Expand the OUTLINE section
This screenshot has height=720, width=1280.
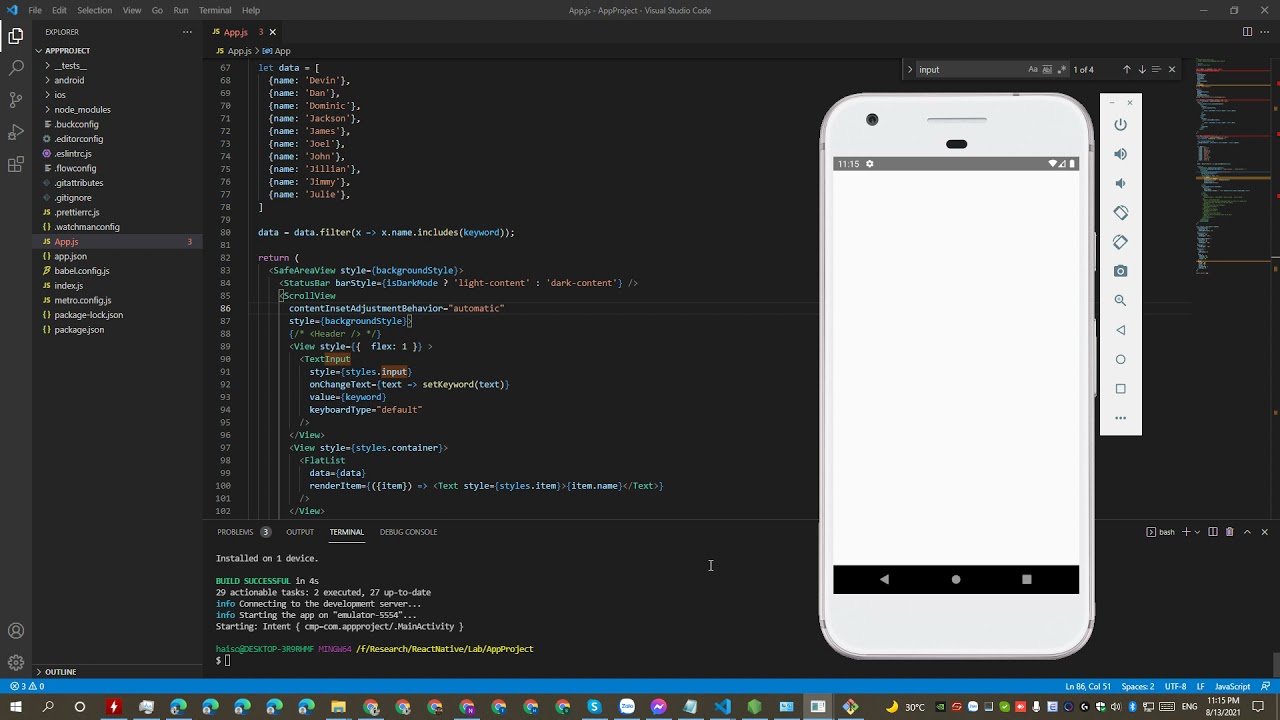click(x=60, y=672)
